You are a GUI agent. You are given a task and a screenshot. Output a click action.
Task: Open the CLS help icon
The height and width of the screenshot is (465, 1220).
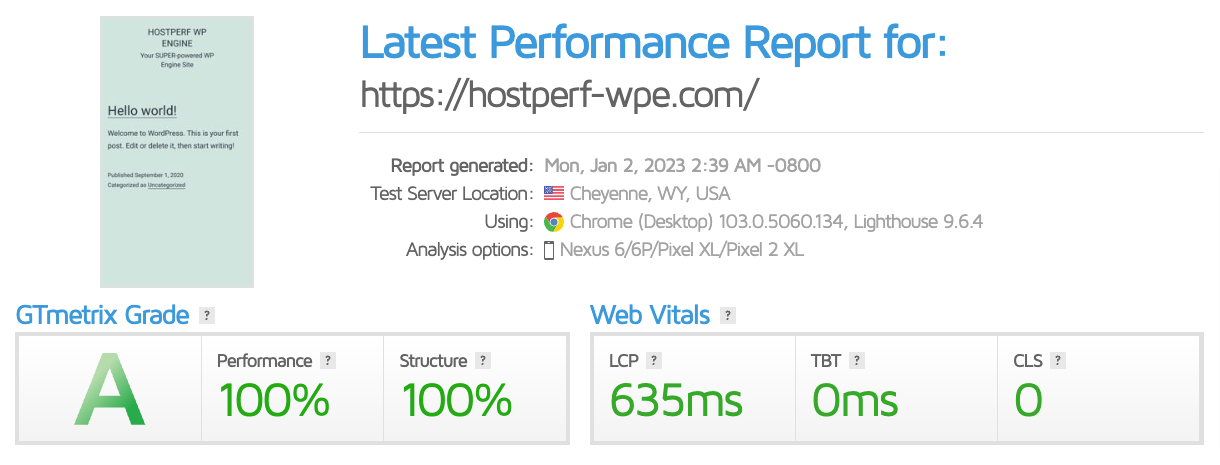[x=1058, y=361]
